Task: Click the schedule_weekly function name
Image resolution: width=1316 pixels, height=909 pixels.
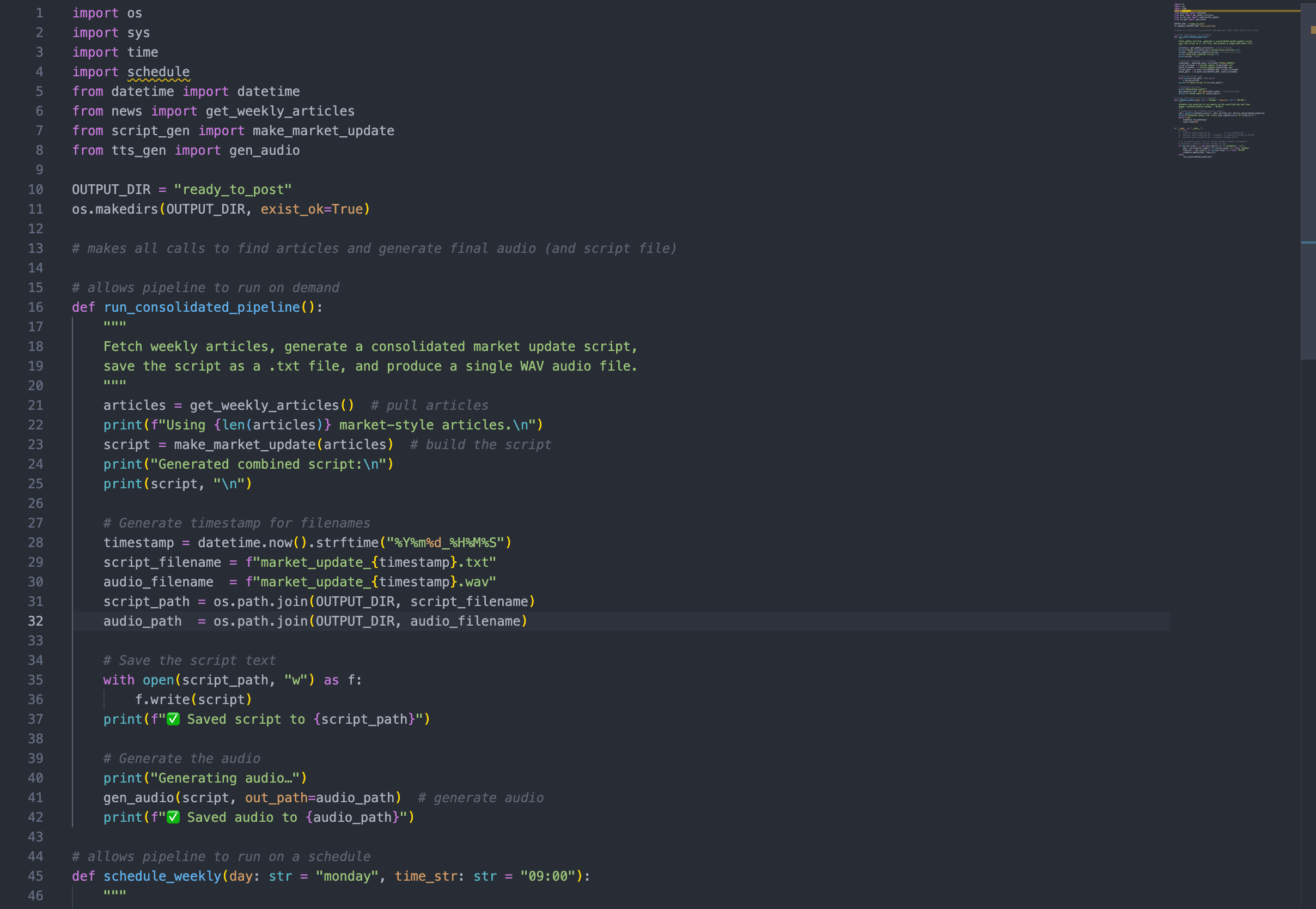Action: (162, 876)
